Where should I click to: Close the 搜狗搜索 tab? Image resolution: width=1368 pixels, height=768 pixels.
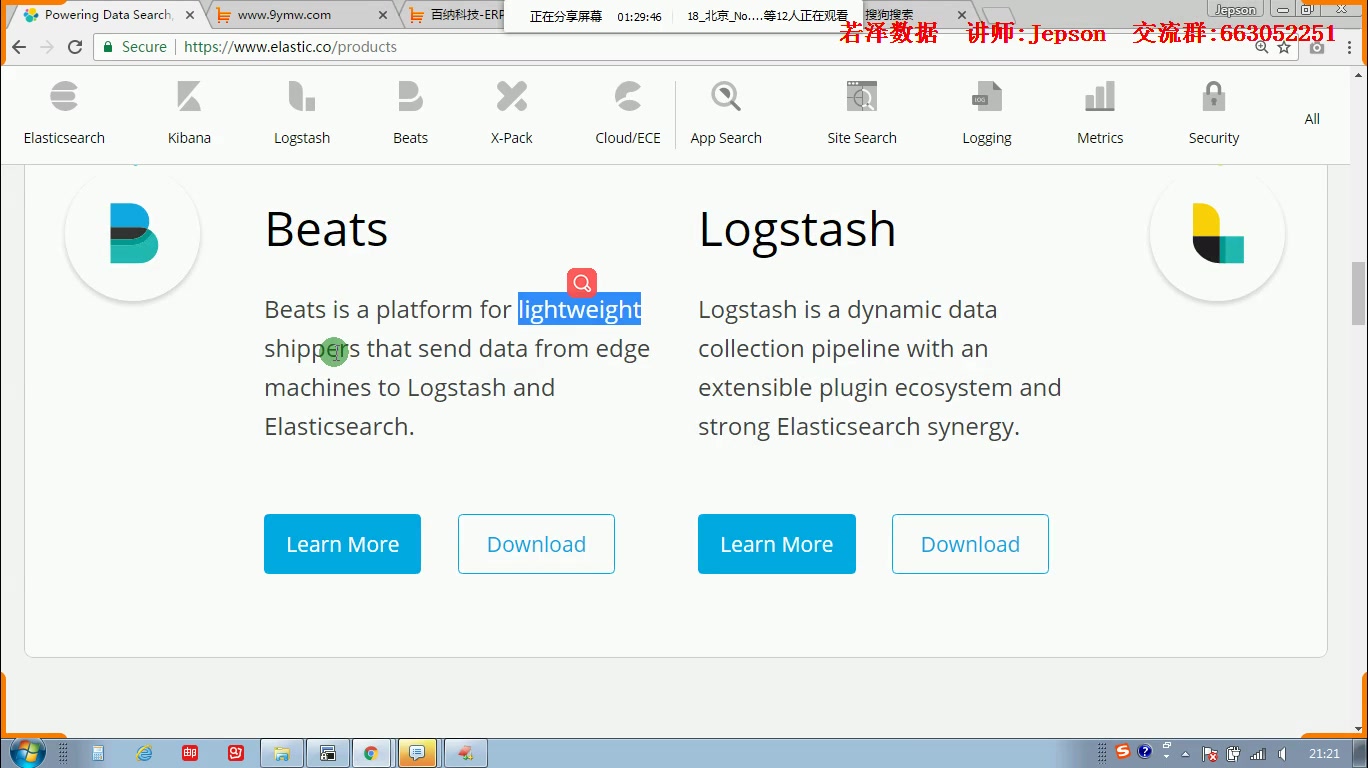click(962, 15)
